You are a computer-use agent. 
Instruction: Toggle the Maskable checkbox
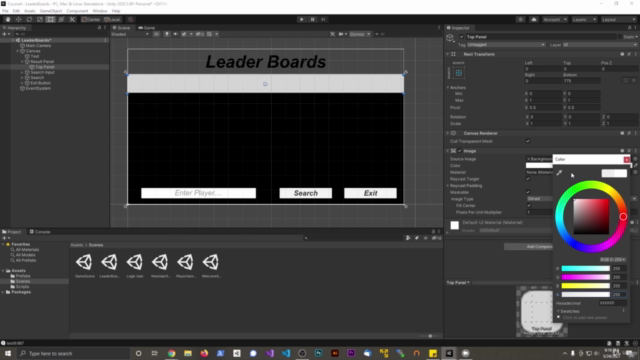528,192
